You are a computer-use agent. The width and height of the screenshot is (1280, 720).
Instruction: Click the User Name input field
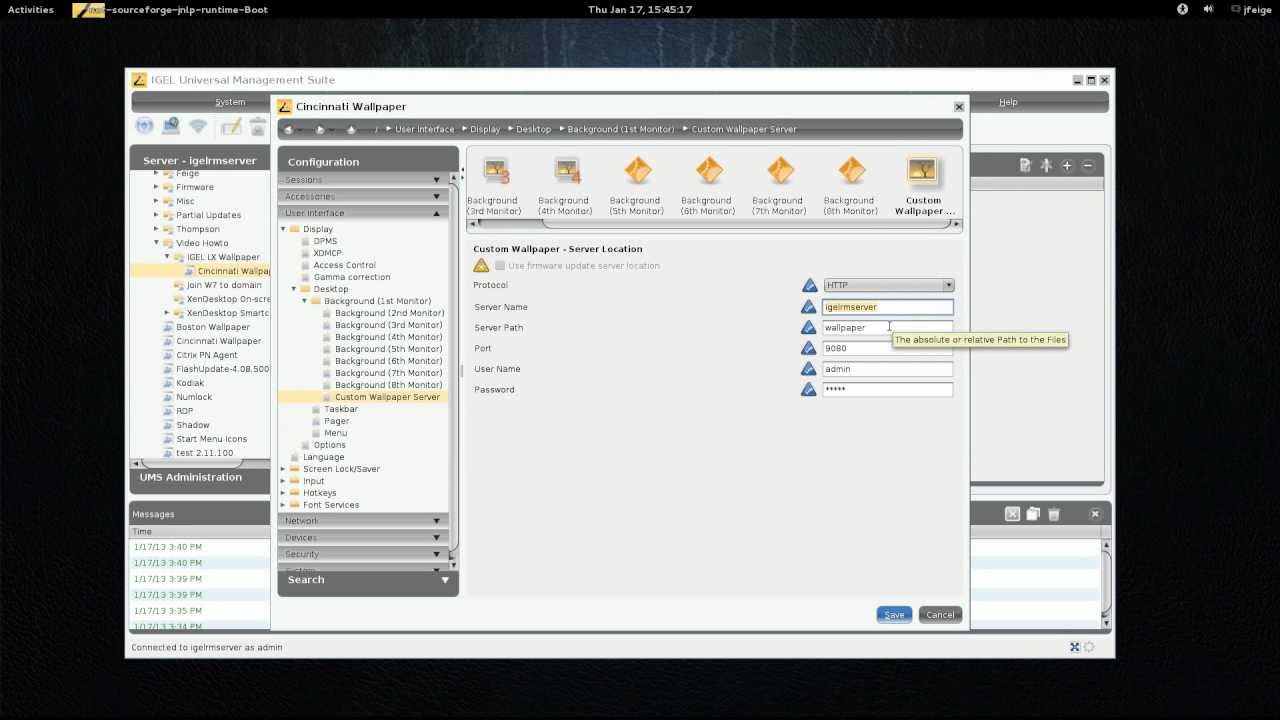pos(888,369)
